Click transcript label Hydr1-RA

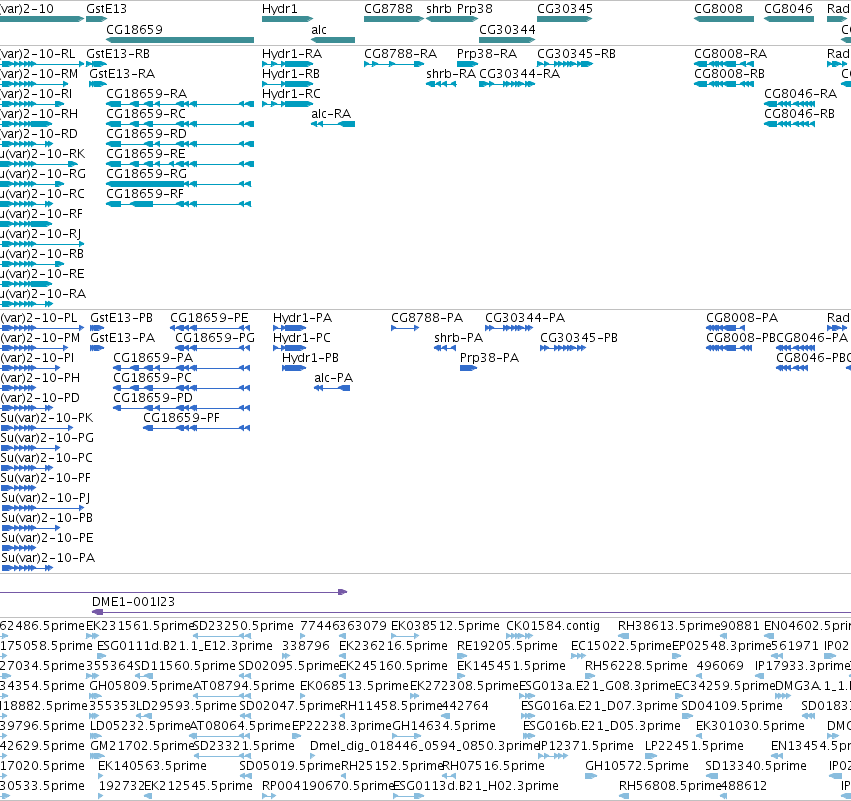[292, 54]
